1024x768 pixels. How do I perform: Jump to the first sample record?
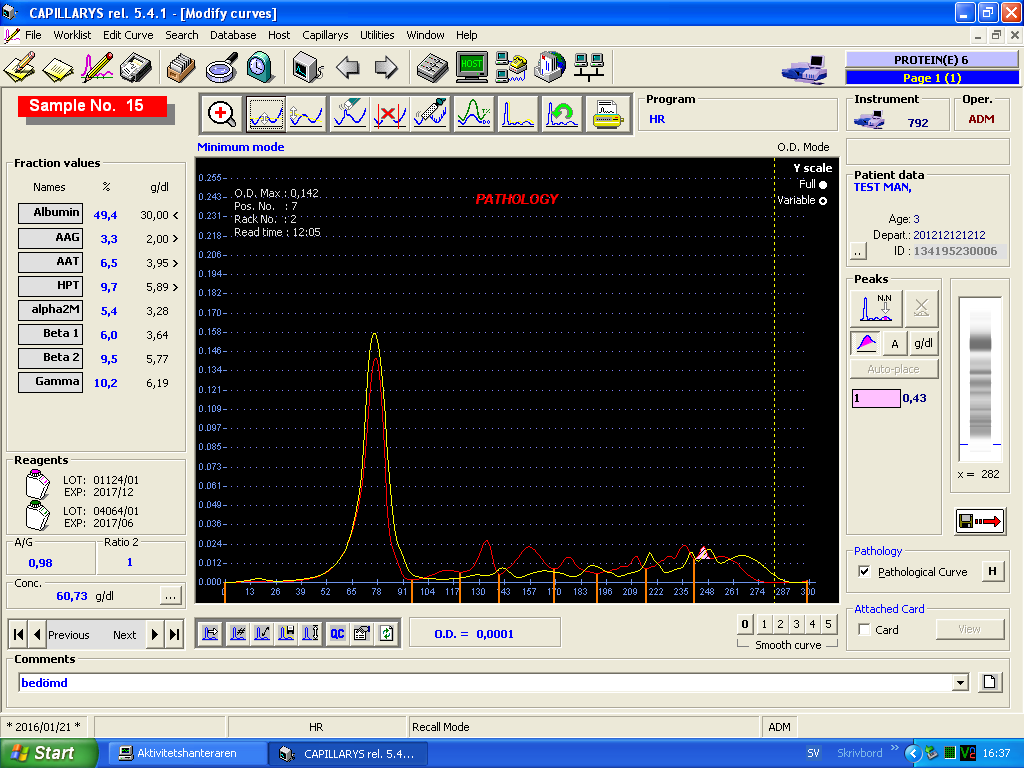(19, 635)
